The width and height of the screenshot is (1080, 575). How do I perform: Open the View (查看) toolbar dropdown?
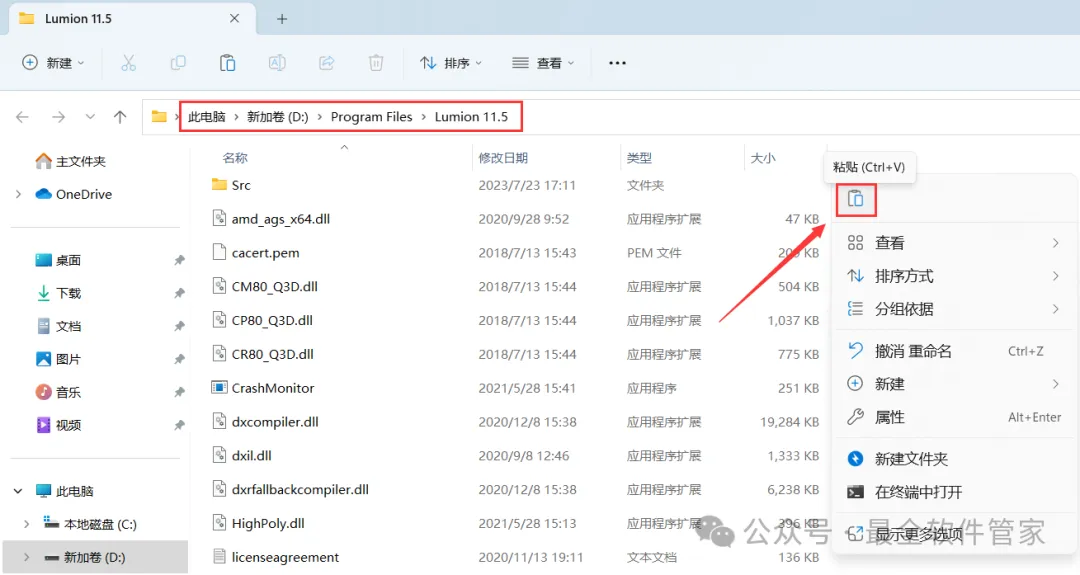point(543,63)
